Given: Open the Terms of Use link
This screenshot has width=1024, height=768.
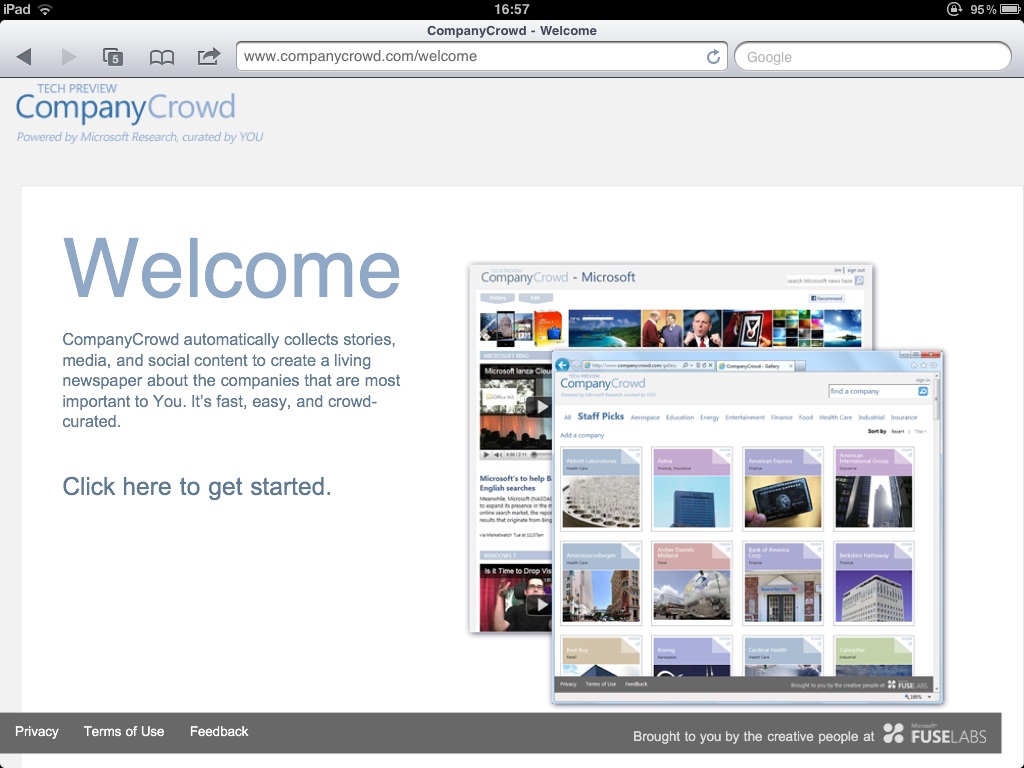Looking at the screenshot, I should [x=124, y=732].
